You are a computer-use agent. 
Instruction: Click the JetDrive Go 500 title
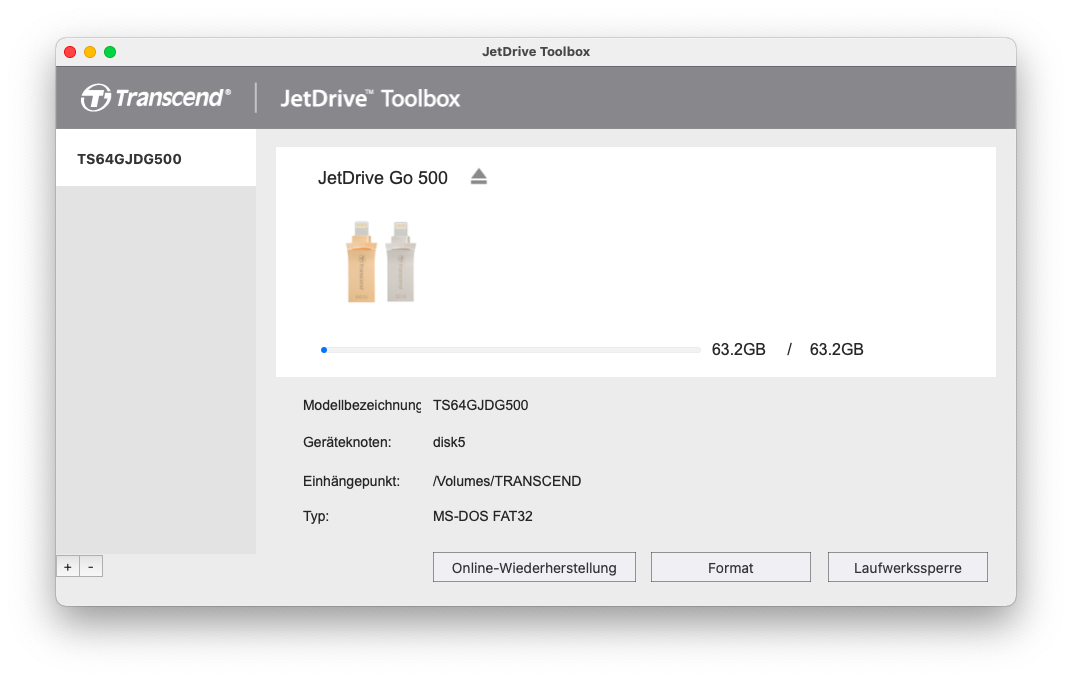[383, 178]
